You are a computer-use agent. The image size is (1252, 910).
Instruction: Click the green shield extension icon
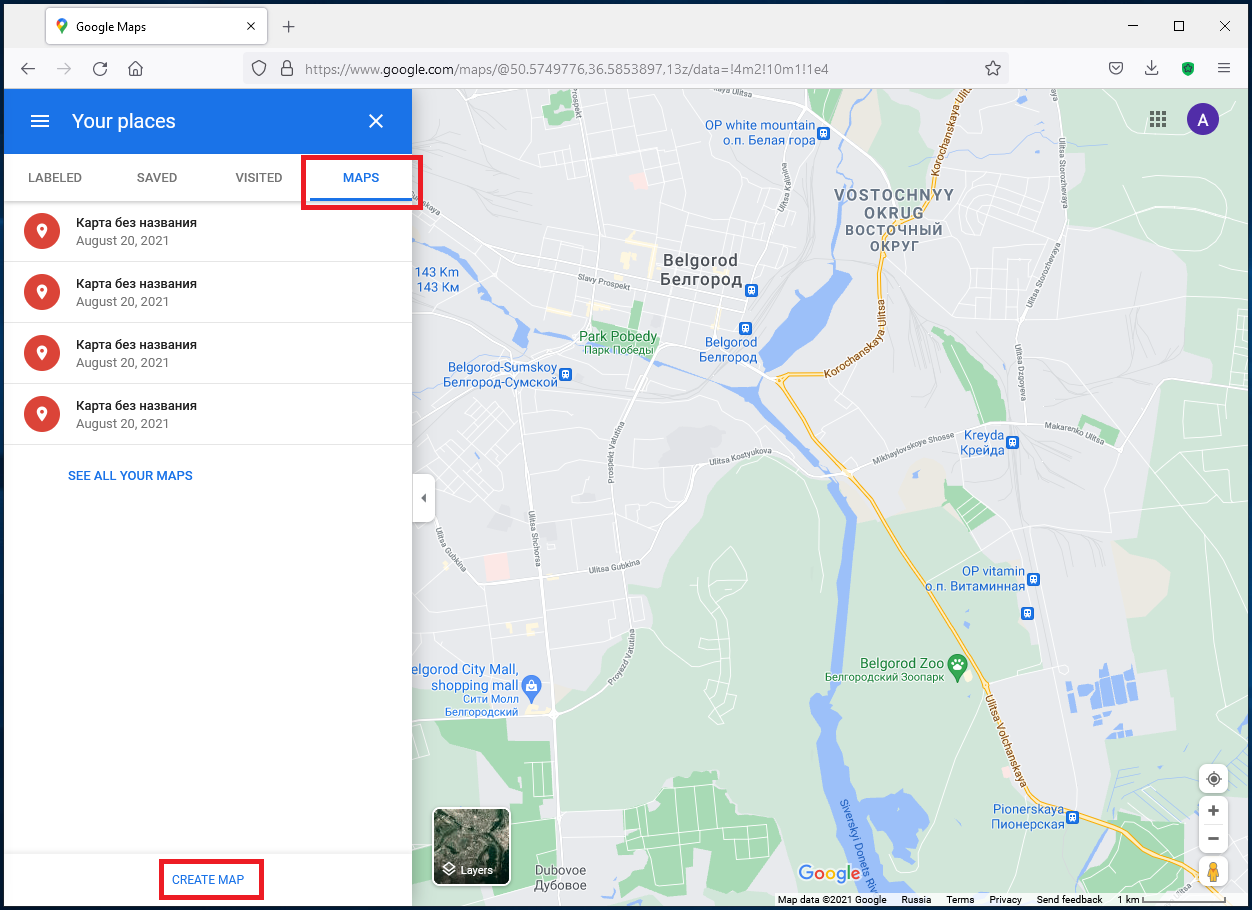coord(1188,69)
